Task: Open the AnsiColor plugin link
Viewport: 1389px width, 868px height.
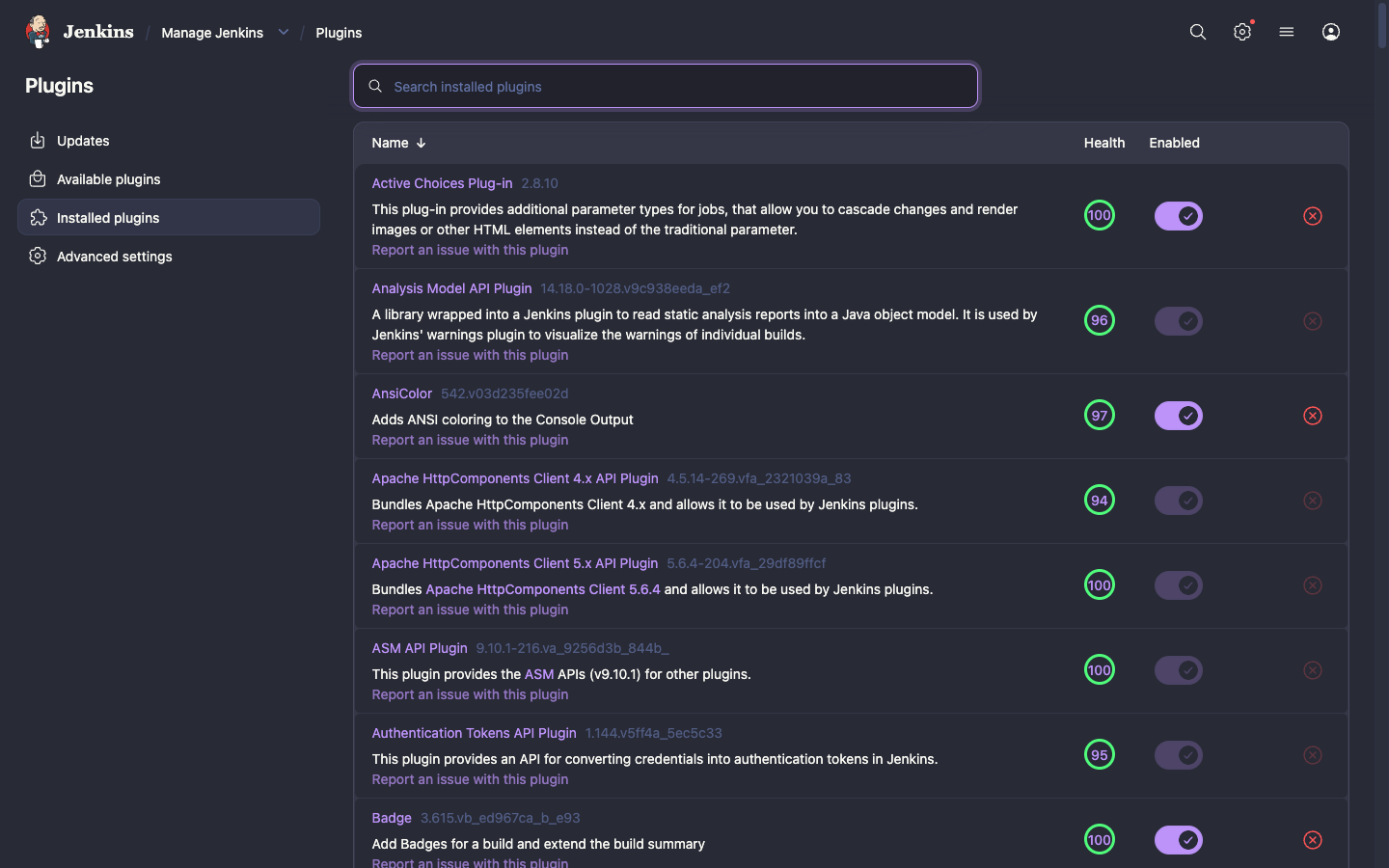Action: [401, 393]
